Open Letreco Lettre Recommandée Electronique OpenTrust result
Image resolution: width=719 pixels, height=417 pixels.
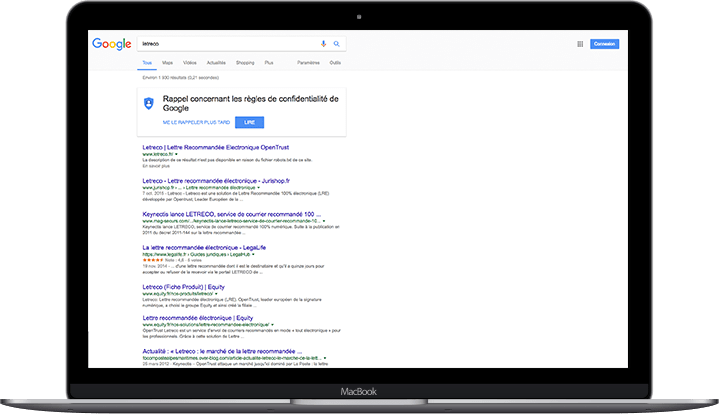click(216, 148)
